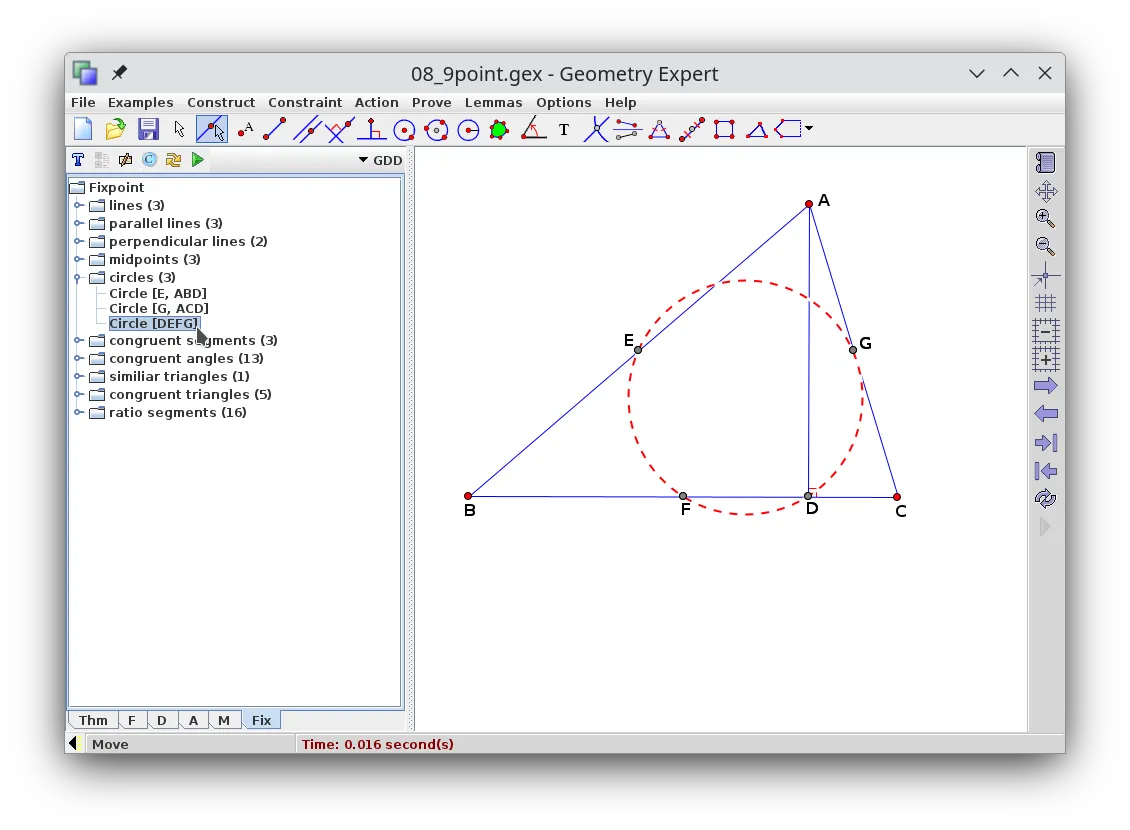The width and height of the screenshot is (1130, 830).
Task: Select the Triangle tool
Action: tap(757, 130)
